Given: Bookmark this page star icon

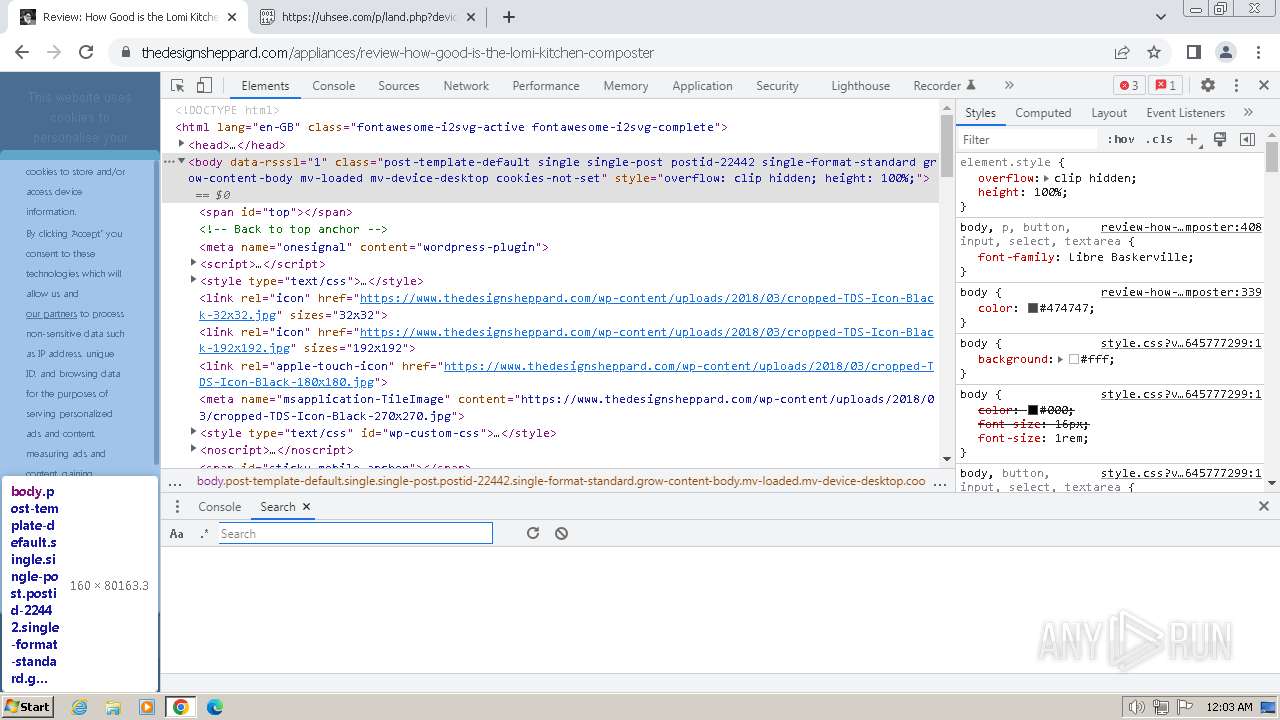Looking at the screenshot, I should tap(1154, 53).
